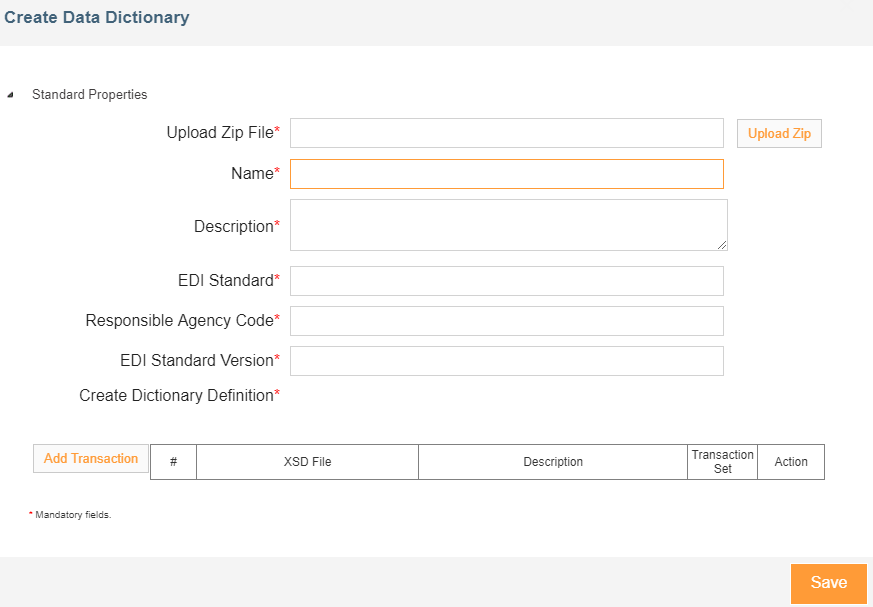Click the Create Dictionary Definition label

click(176, 396)
